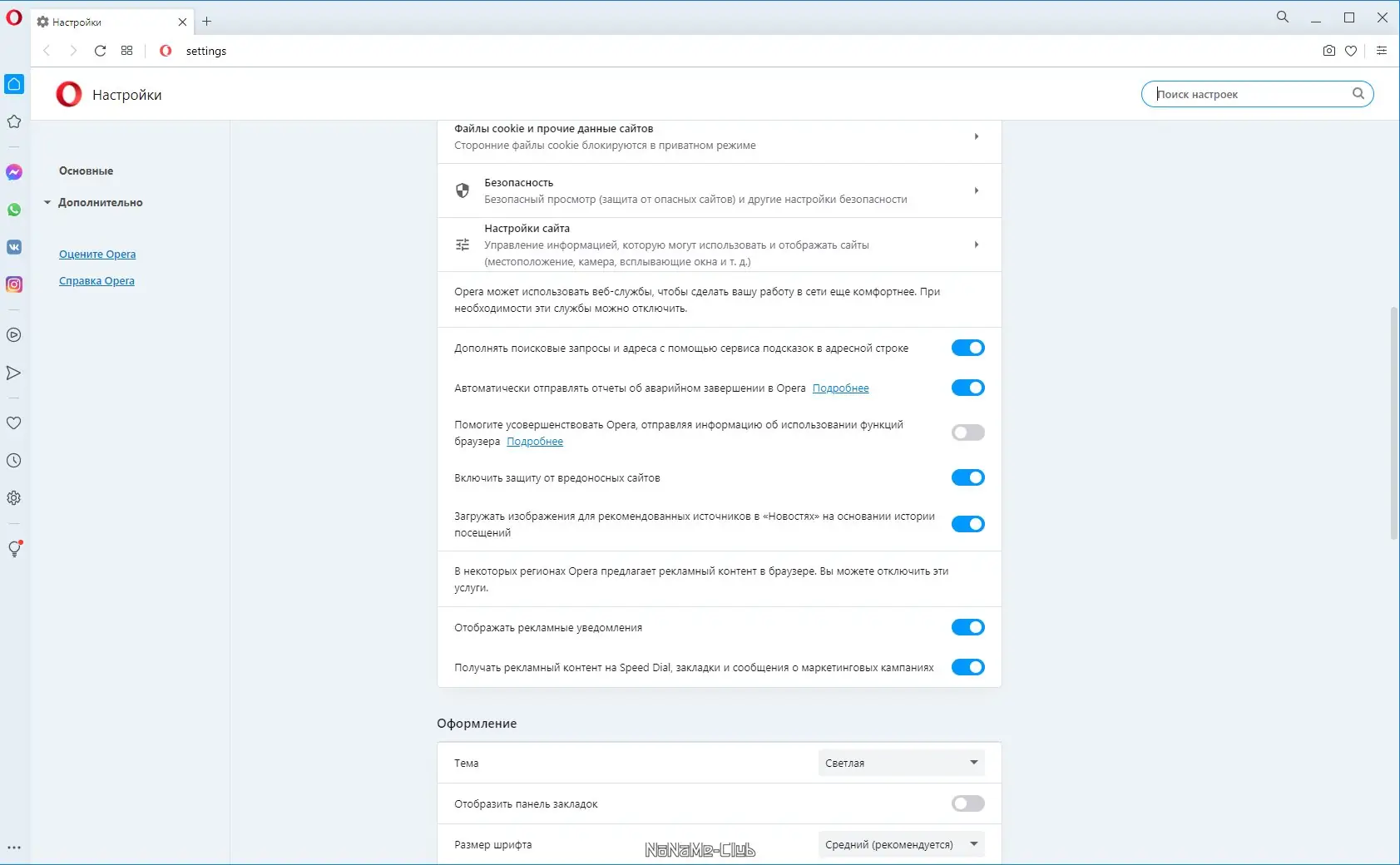Open Подробнее link about feature usage
The image size is (1400, 865).
point(535,442)
